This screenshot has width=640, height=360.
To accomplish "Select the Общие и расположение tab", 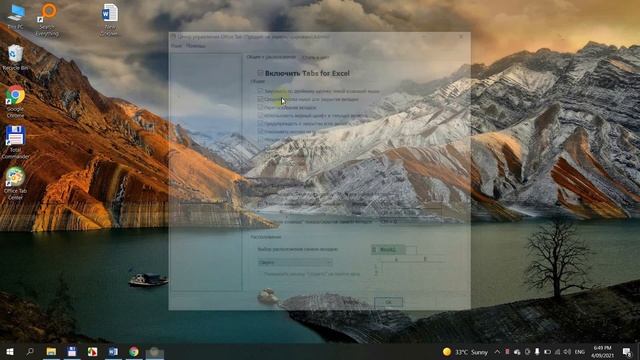I will pos(271,57).
